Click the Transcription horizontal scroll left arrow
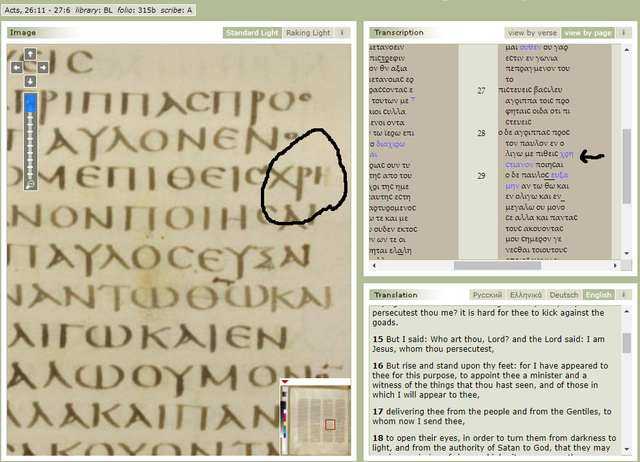The height and width of the screenshot is (462, 640). (x=374, y=265)
